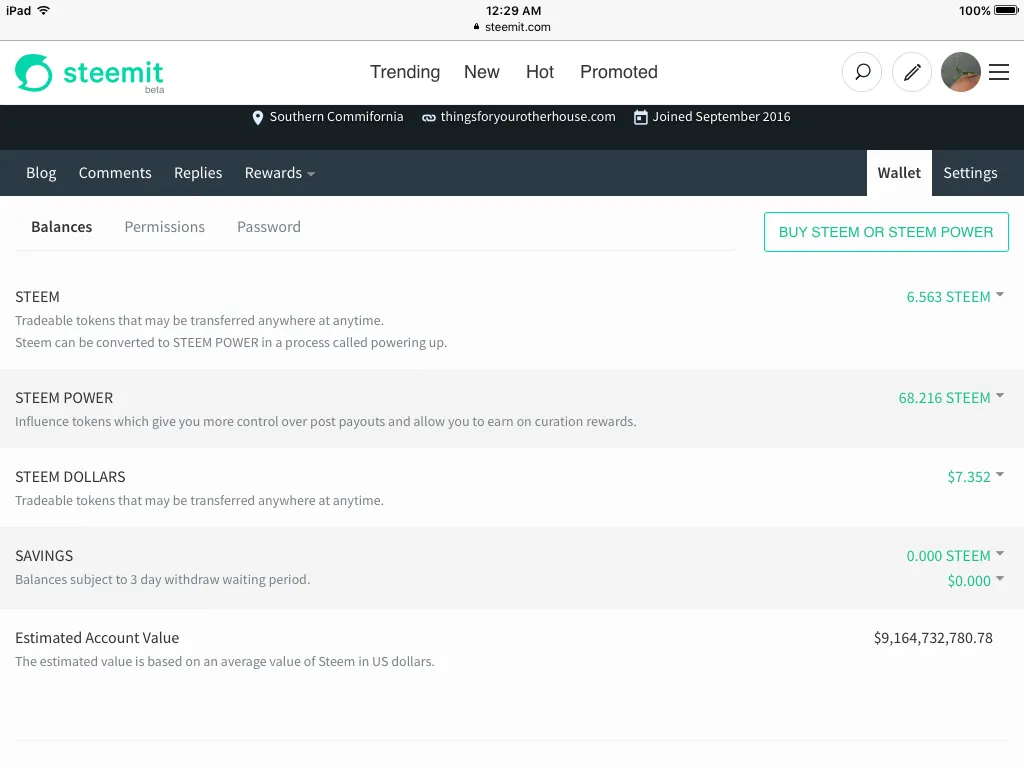1024x768 pixels.
Task: Switch to the Replies tab
Action: (x=198, y=173)
